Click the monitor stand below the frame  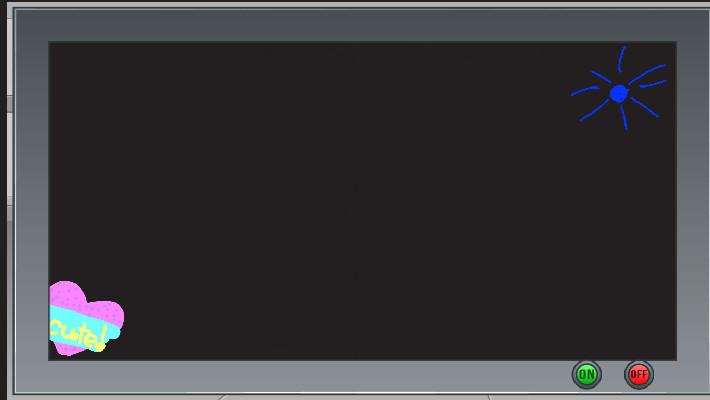tap(355, 397)
